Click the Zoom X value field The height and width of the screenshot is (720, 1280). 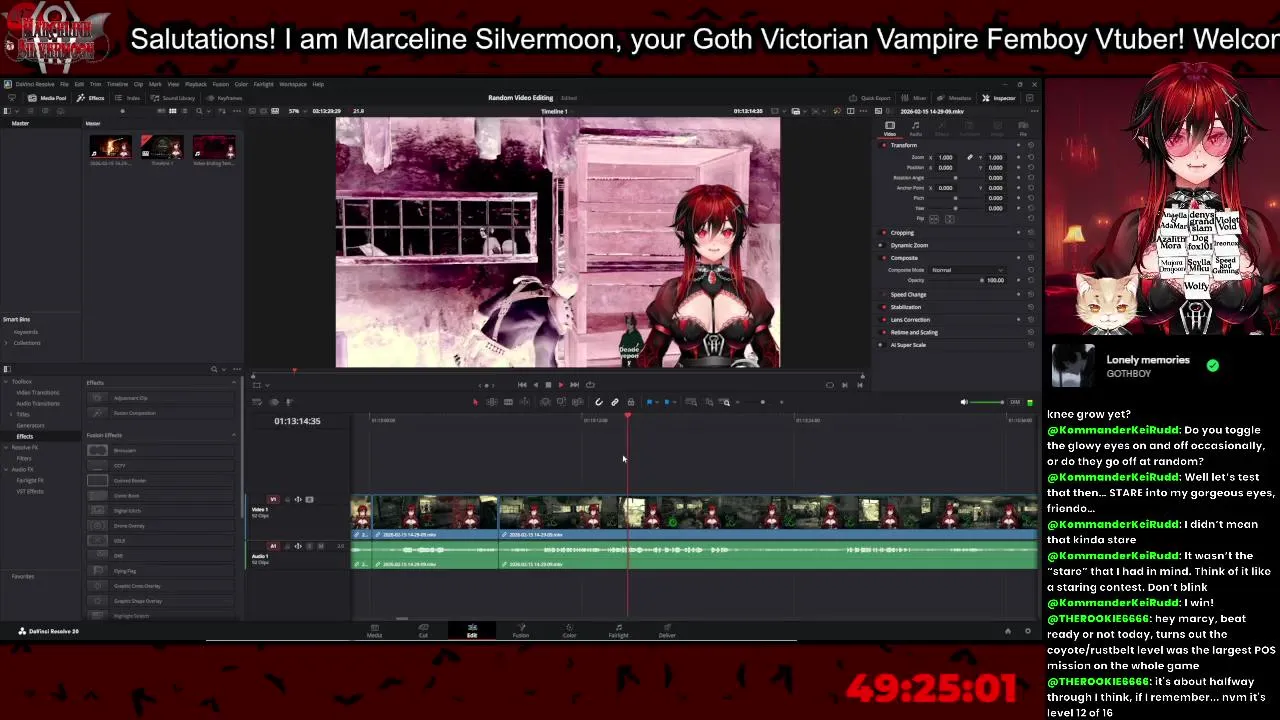pyautogui.click(x=947, y=157)
